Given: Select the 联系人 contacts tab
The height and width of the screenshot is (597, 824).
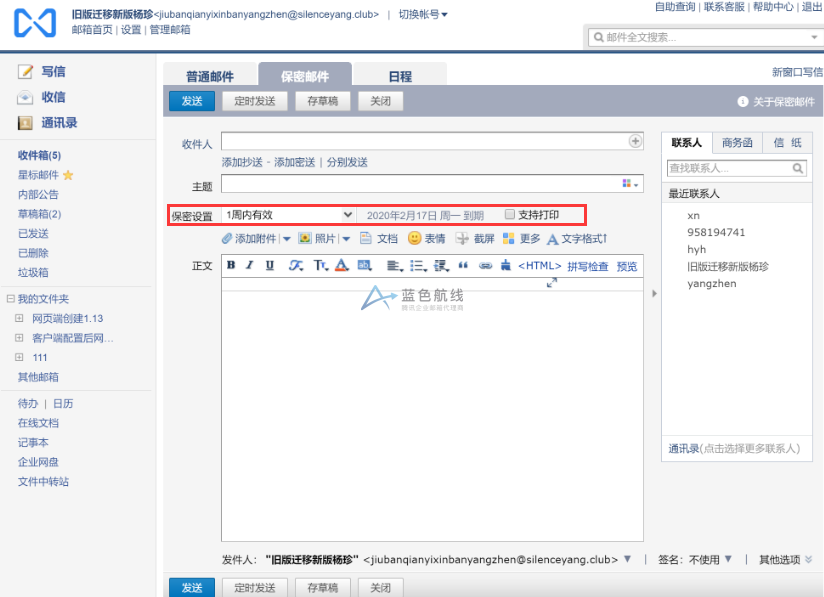Looking at the screenshot, I should pos(686,142).
